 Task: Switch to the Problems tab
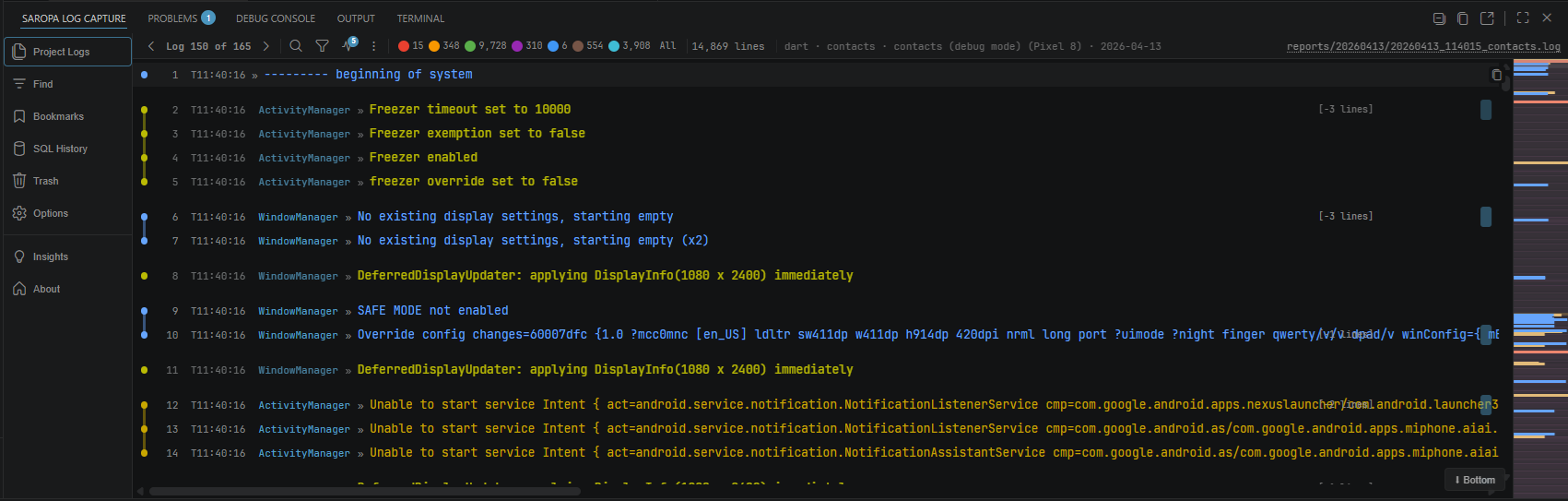click(x=182, y=18)
